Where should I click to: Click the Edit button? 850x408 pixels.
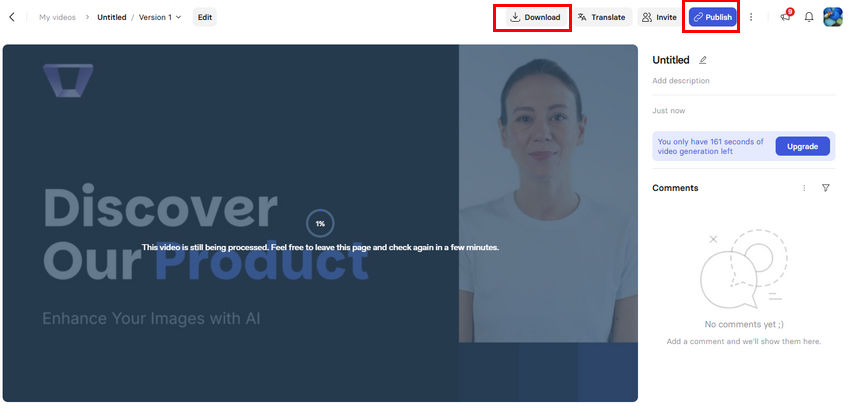pyautogui.click(x=205, y=17)
